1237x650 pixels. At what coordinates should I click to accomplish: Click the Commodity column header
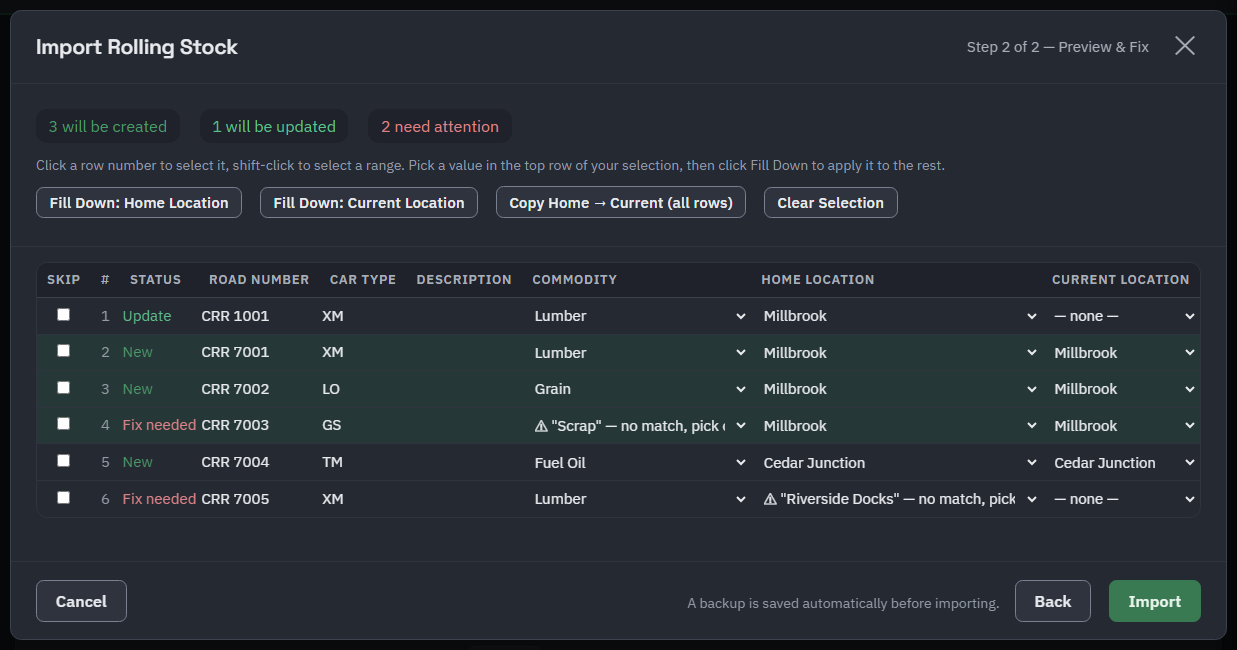click(x=575, y=280)
